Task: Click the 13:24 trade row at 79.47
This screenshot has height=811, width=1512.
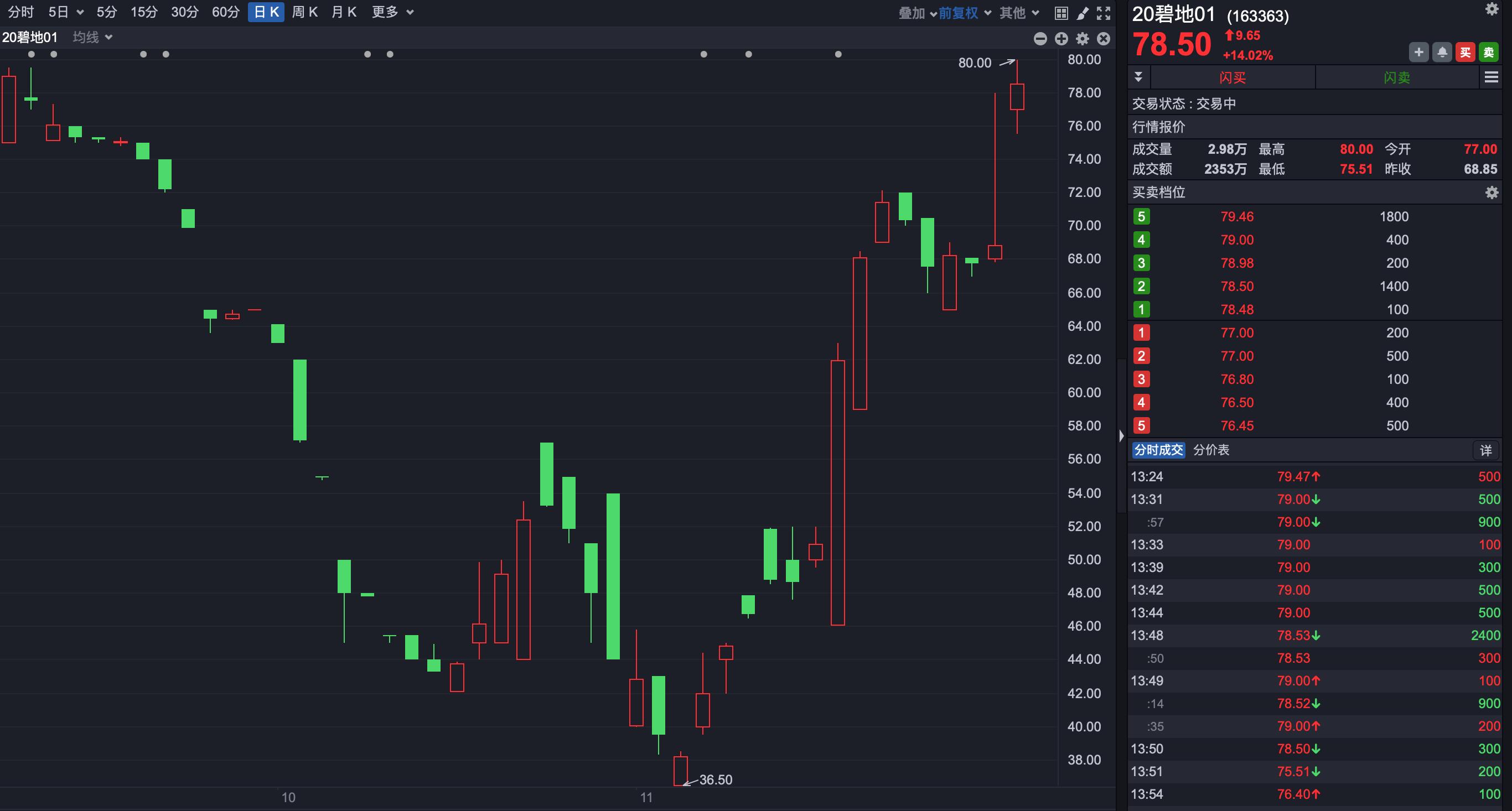Action: pos(1315,476)
